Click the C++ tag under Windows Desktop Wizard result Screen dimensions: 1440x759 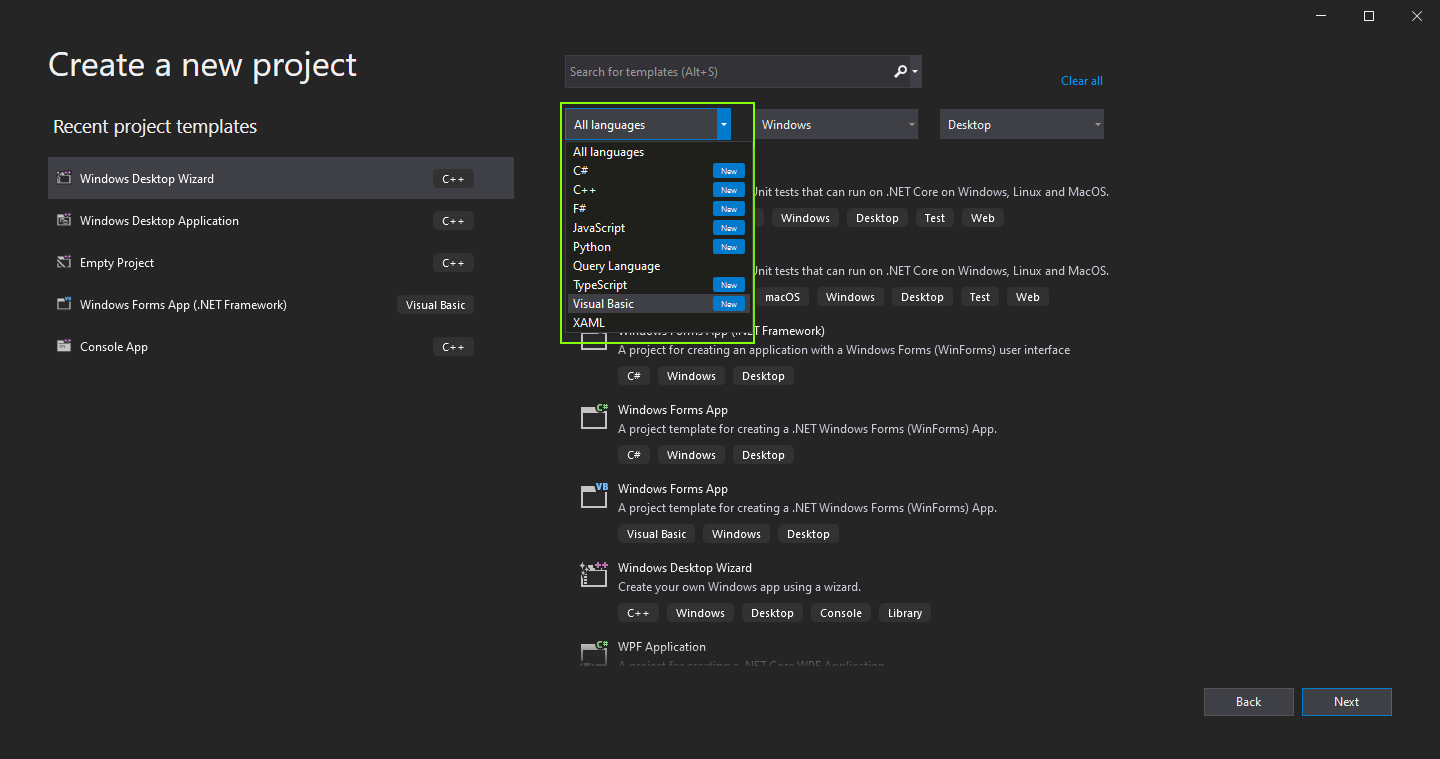pos(637,613)
